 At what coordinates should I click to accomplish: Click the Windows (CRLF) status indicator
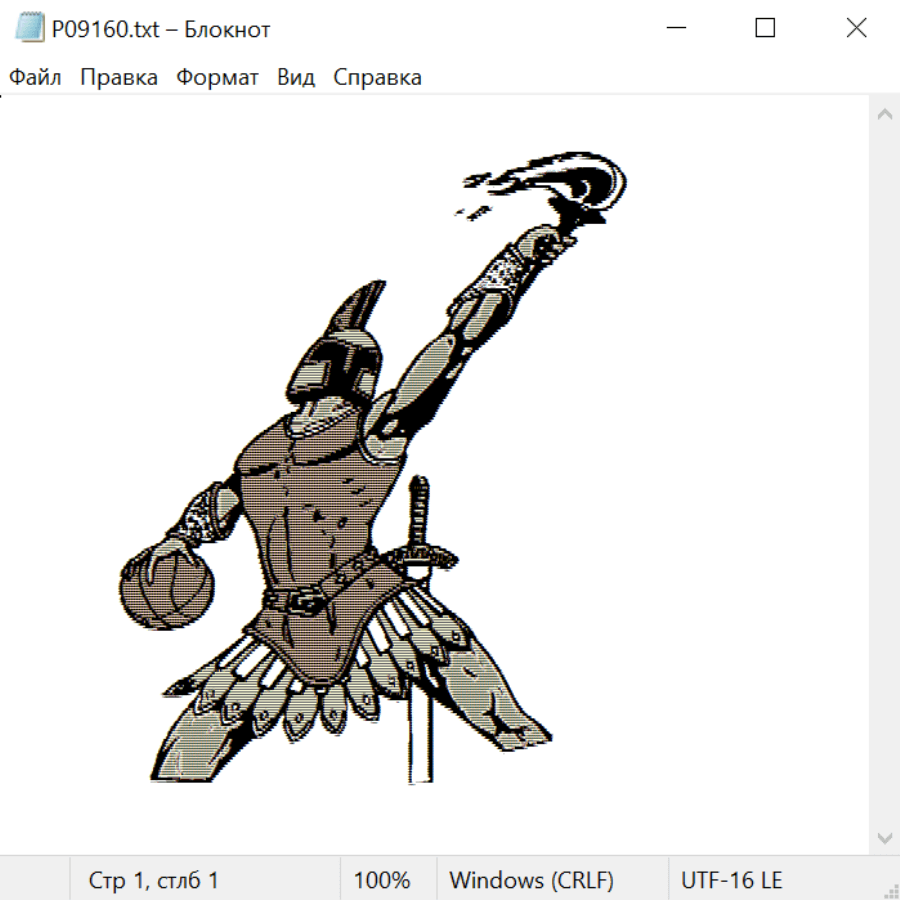pos(531,880)
